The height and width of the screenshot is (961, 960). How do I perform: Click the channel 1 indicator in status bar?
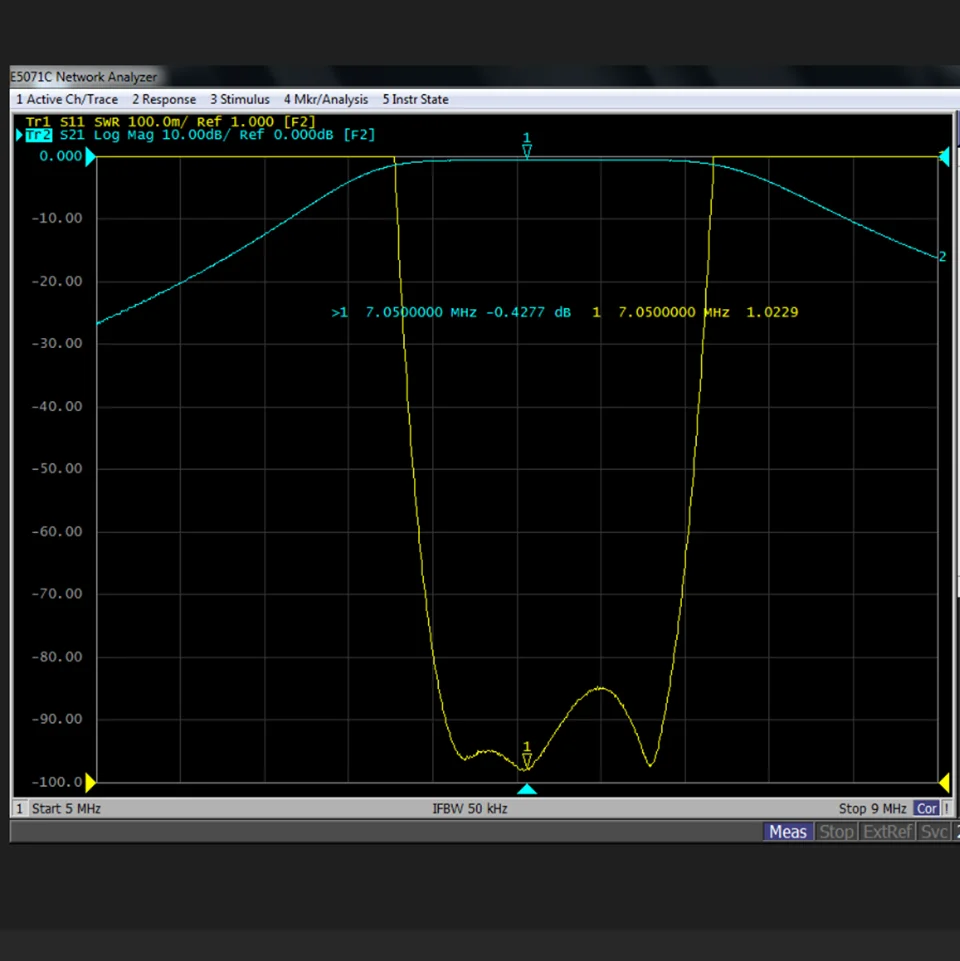[x=19, y=808]
